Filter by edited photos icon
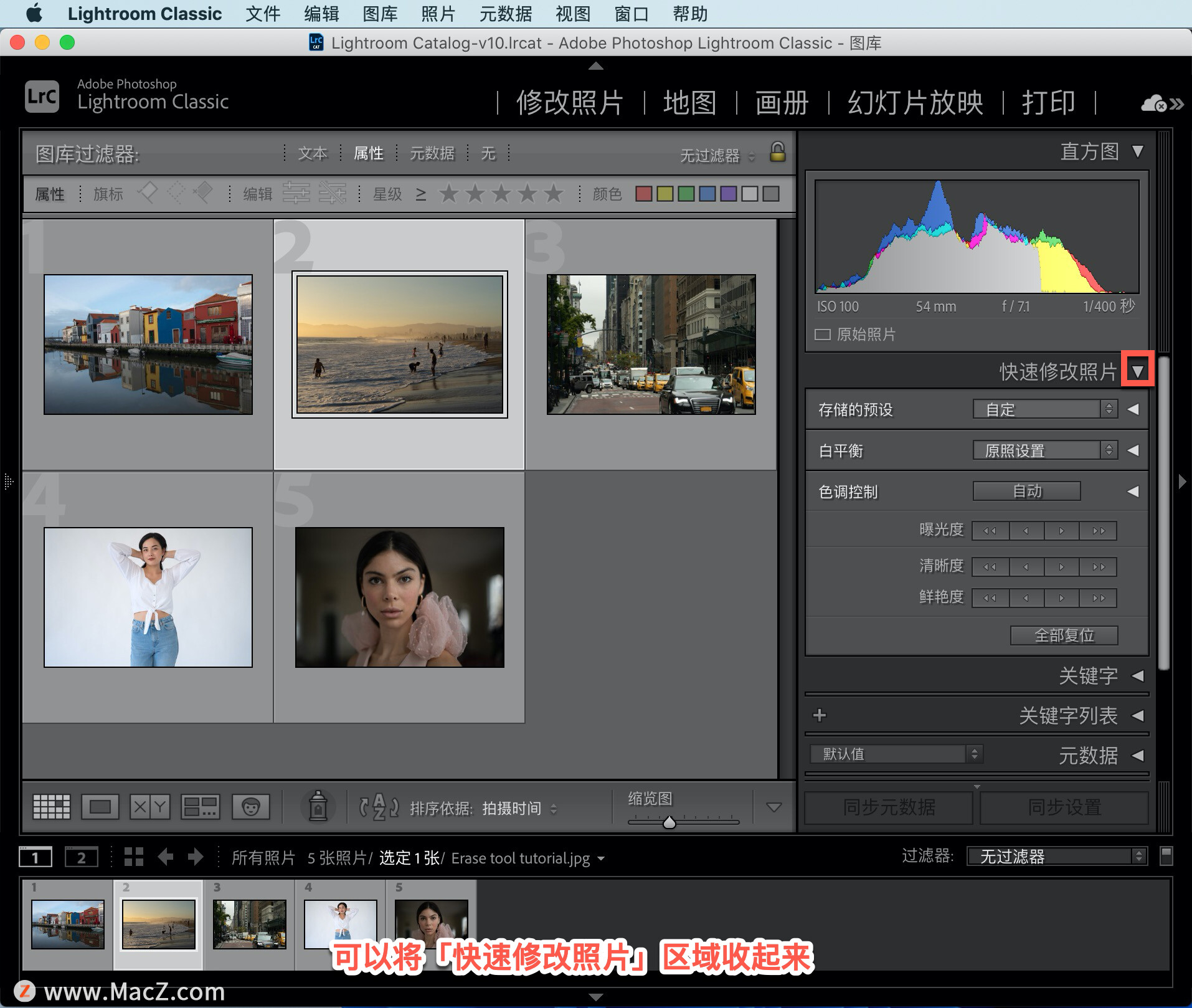The height and width of the screenshot is (1008, 1192). (x=296, y=193)
